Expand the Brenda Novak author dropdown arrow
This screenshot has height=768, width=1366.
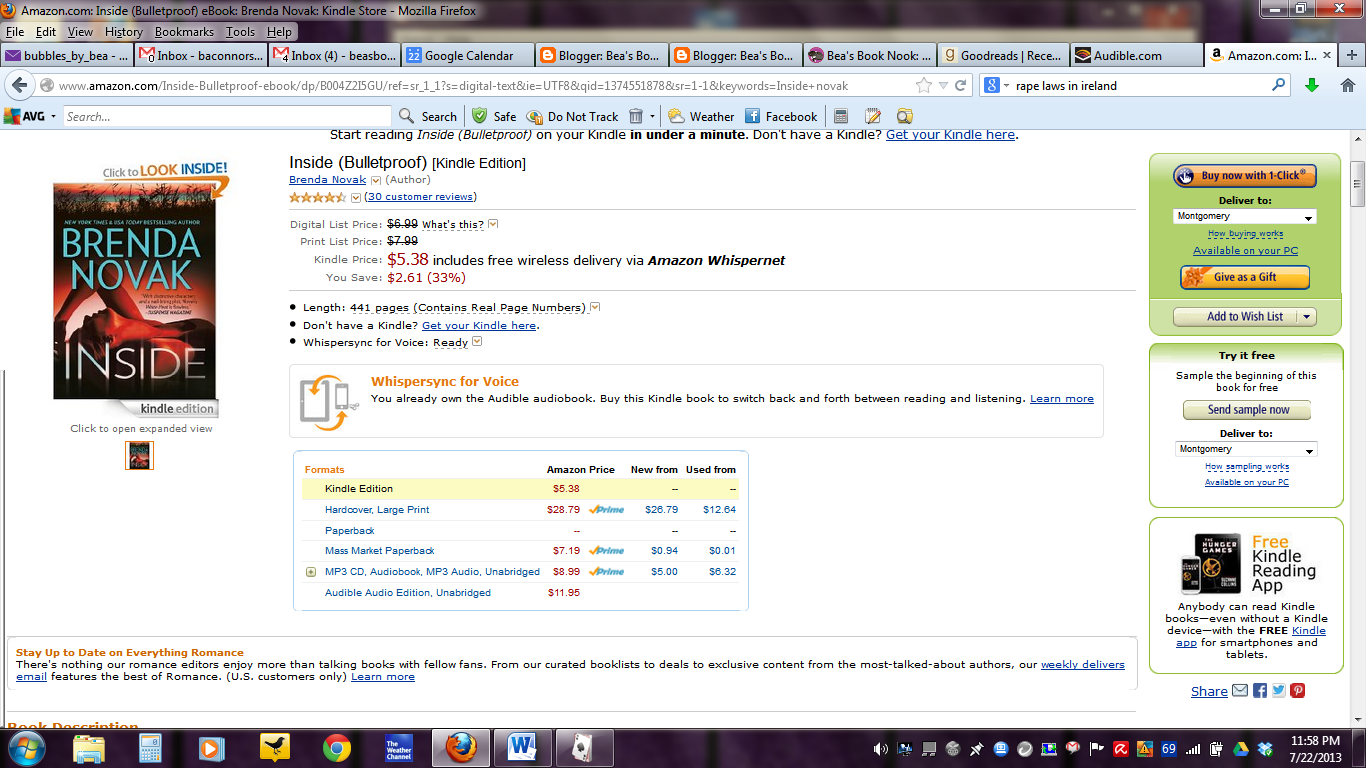pos(376,180)
